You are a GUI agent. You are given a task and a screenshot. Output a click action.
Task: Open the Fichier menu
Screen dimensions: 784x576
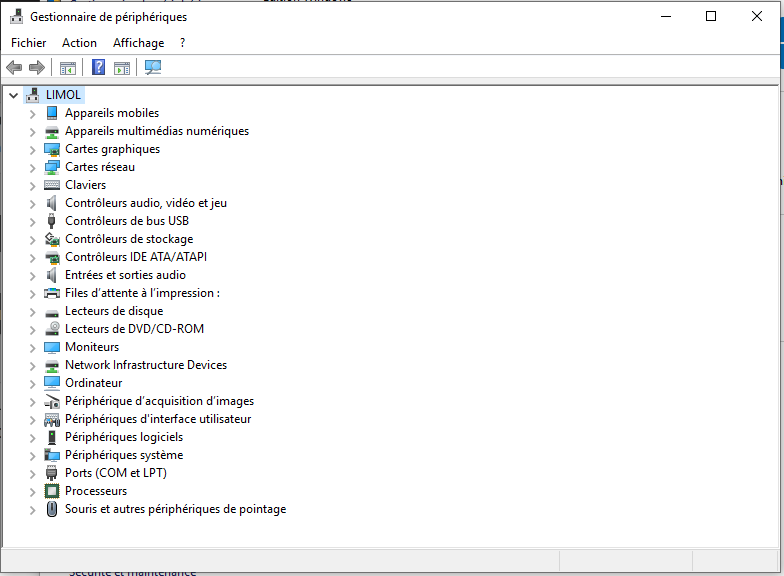click(29, 43)
